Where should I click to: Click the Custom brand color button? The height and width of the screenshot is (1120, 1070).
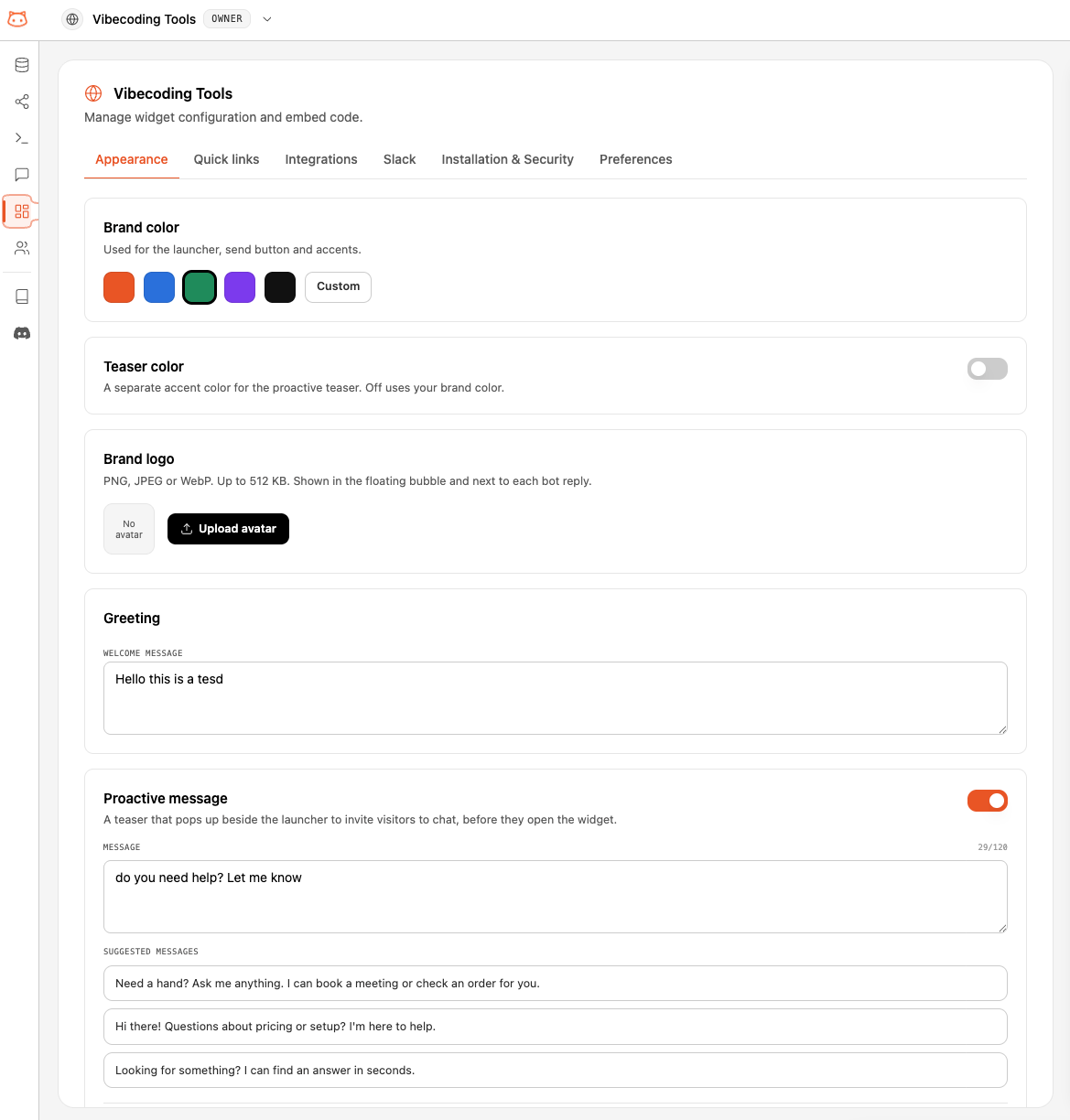tap(338, 286)
